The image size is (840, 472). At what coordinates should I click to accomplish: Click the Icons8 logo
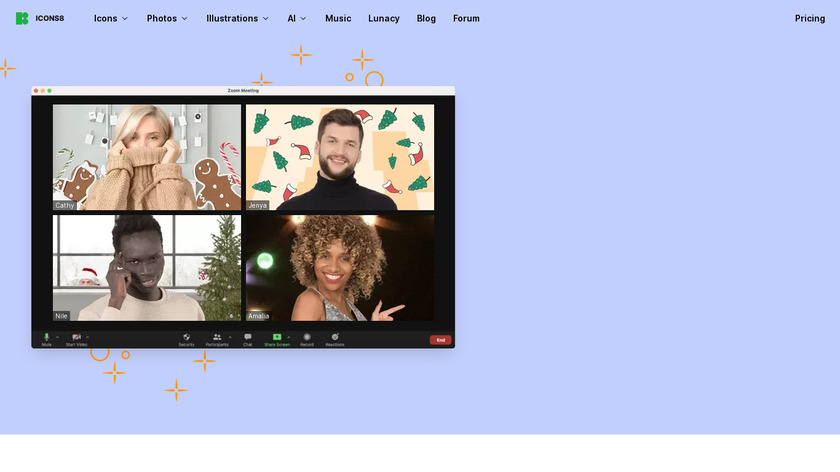40,18
